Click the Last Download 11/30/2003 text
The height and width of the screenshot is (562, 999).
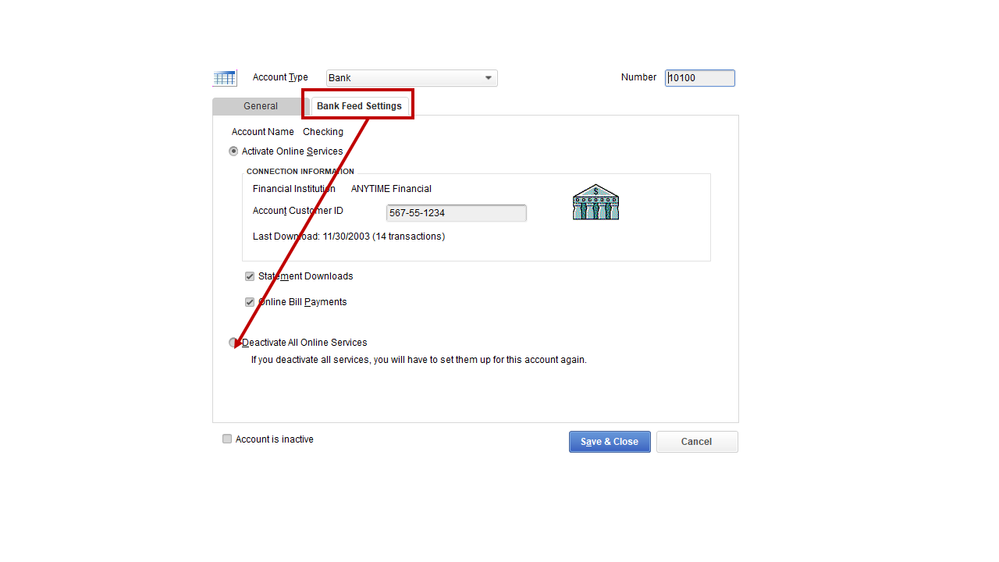click(x=349, y=236)
